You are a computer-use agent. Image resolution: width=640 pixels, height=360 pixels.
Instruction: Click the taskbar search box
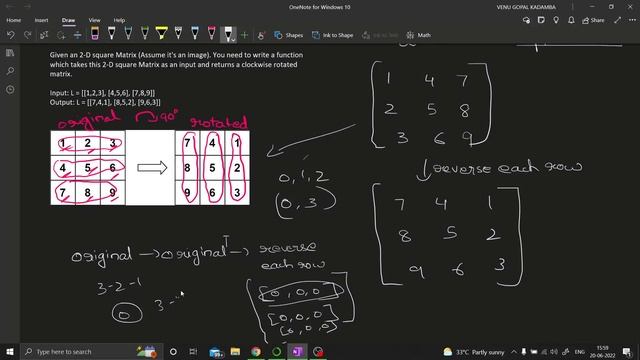click(91, 351)
